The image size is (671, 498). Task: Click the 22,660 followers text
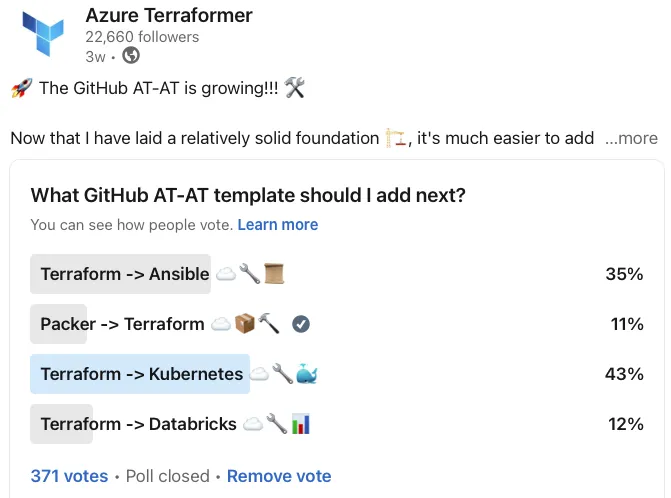coord(142,37)
